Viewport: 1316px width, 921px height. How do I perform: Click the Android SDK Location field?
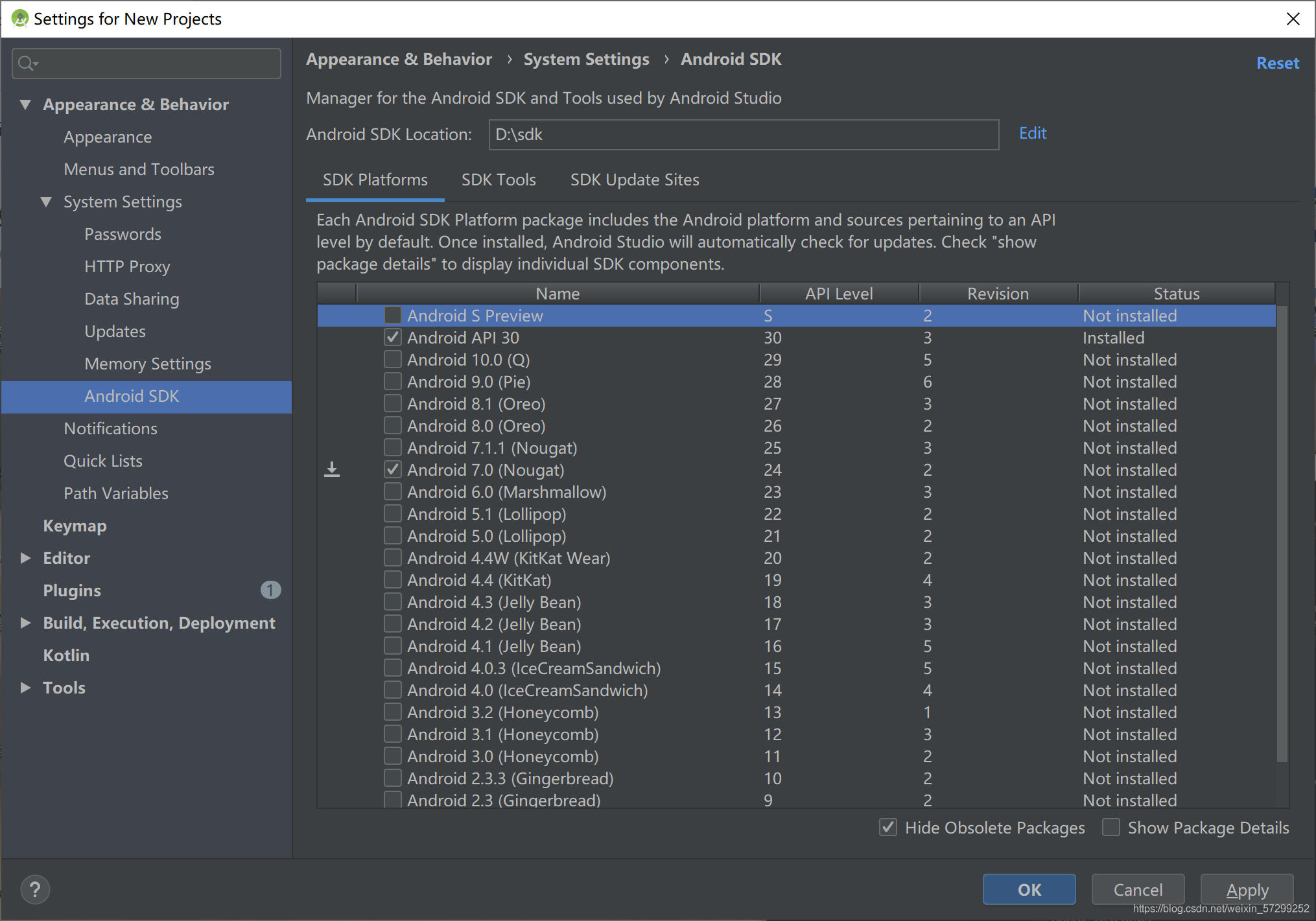tap(744, 134)
